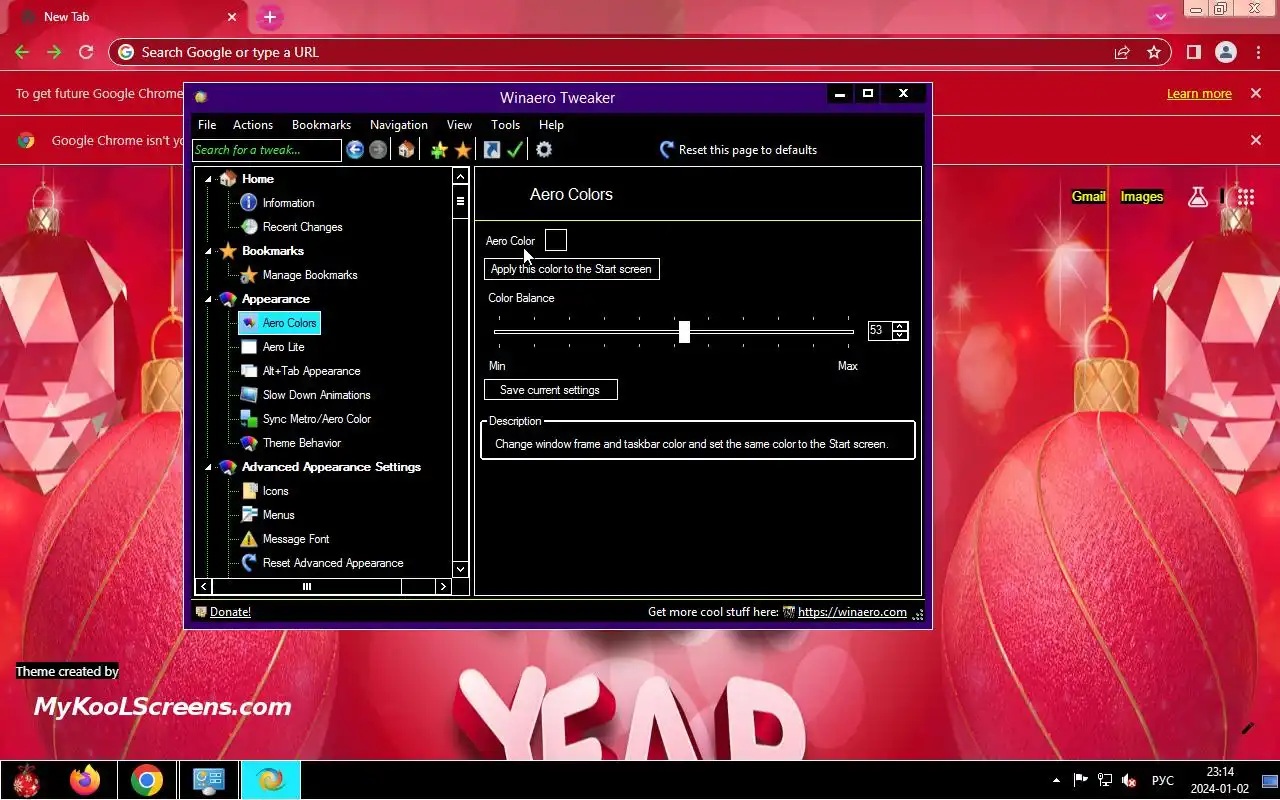This screenshot has height=800, width=1280.
Task: Open new Chrome tab with plus button
Action: 270,17
